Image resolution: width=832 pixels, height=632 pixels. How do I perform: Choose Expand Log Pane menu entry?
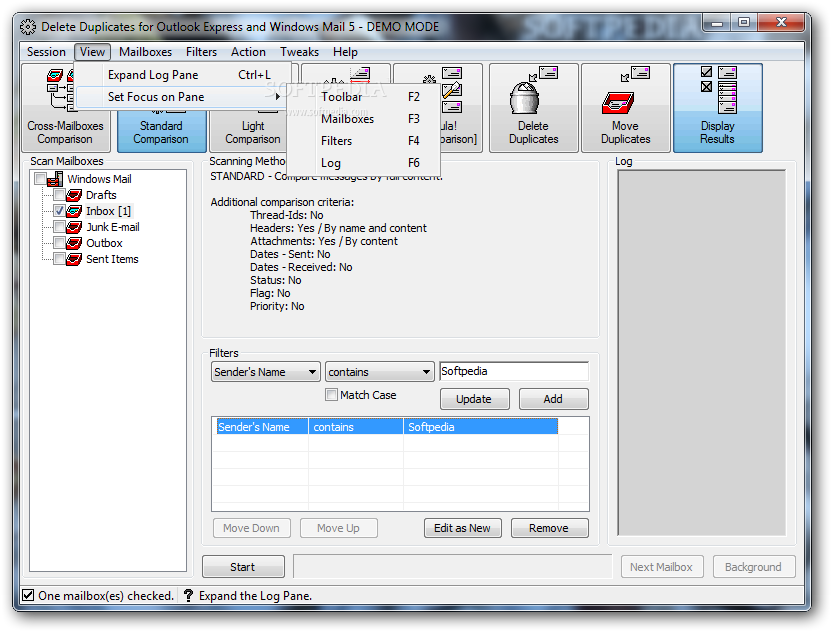pyautogui.click(x=182, y=75)
